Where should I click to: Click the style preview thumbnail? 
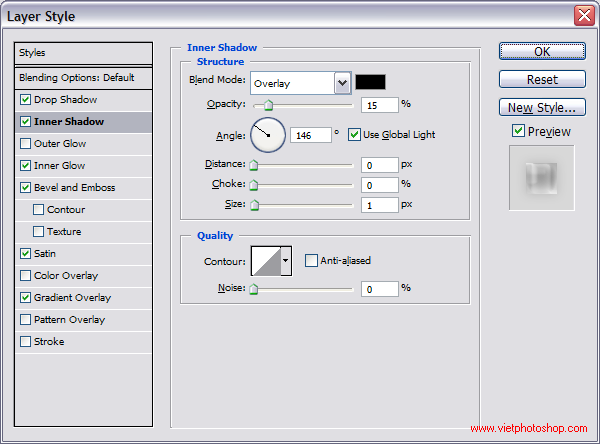pos(541,178)
